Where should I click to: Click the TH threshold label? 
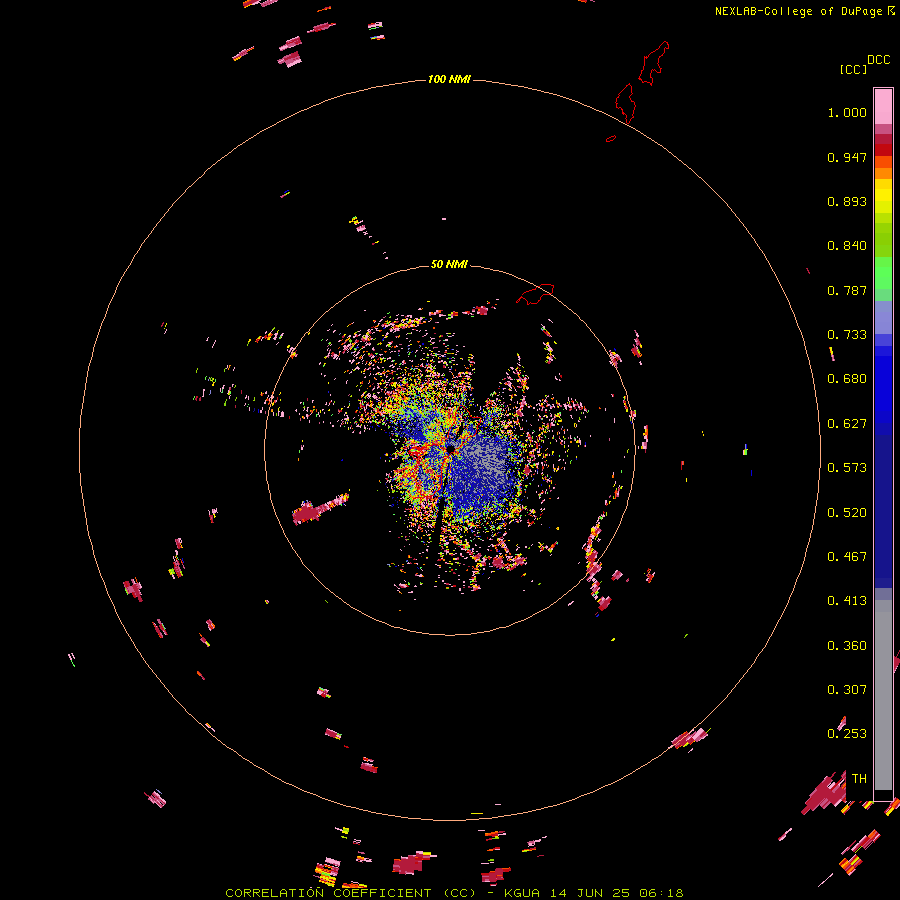(859, 779)
